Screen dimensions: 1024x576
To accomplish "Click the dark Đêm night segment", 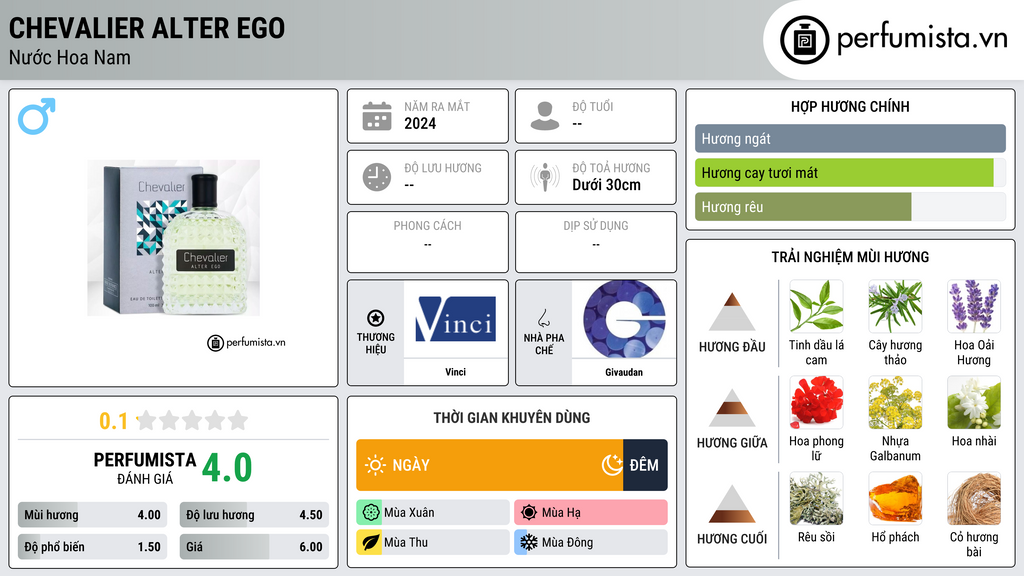I will 645,465.
